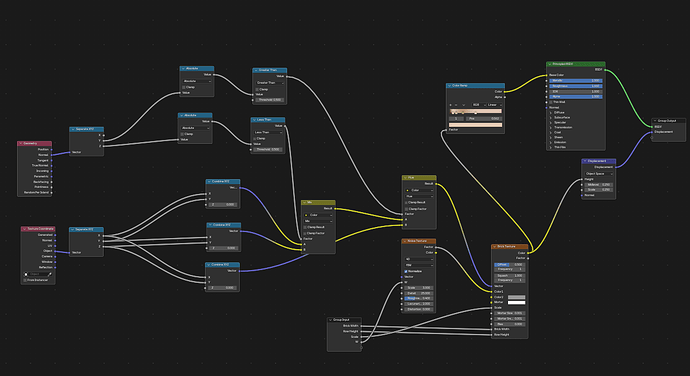Open Color data type dropdown in Mix fed by Greater Than
This screenshot has width=690, height=376.
click(419, 190)
